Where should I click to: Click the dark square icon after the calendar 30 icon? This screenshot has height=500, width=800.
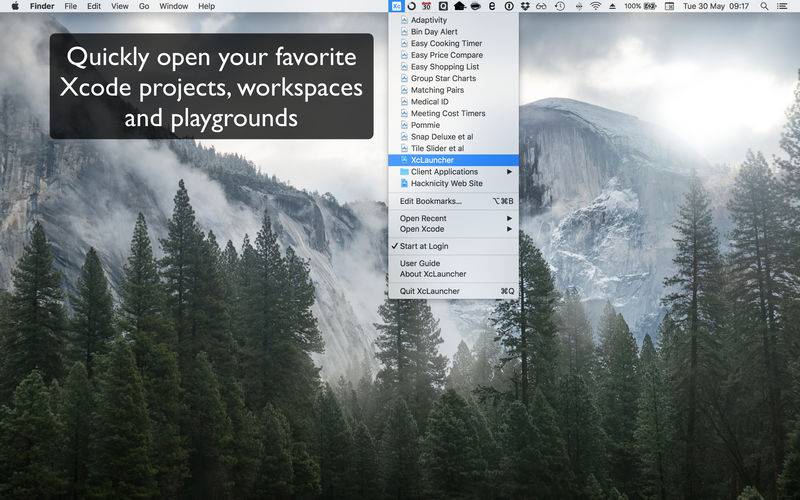click(443, 6)
